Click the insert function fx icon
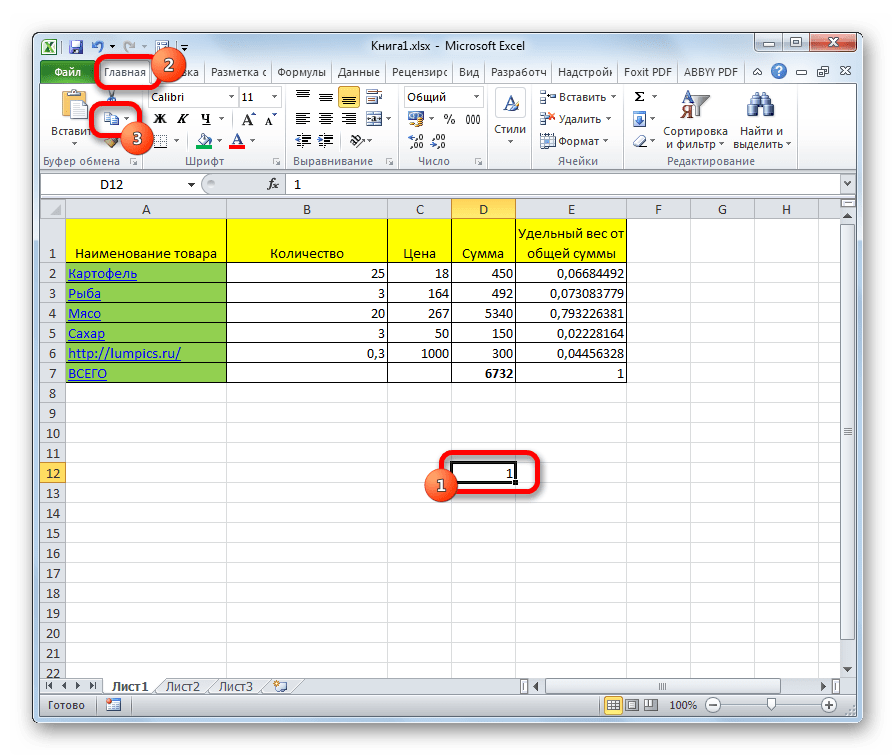Image resolution: width=896 pixels, height=756 pixels. 272,185
